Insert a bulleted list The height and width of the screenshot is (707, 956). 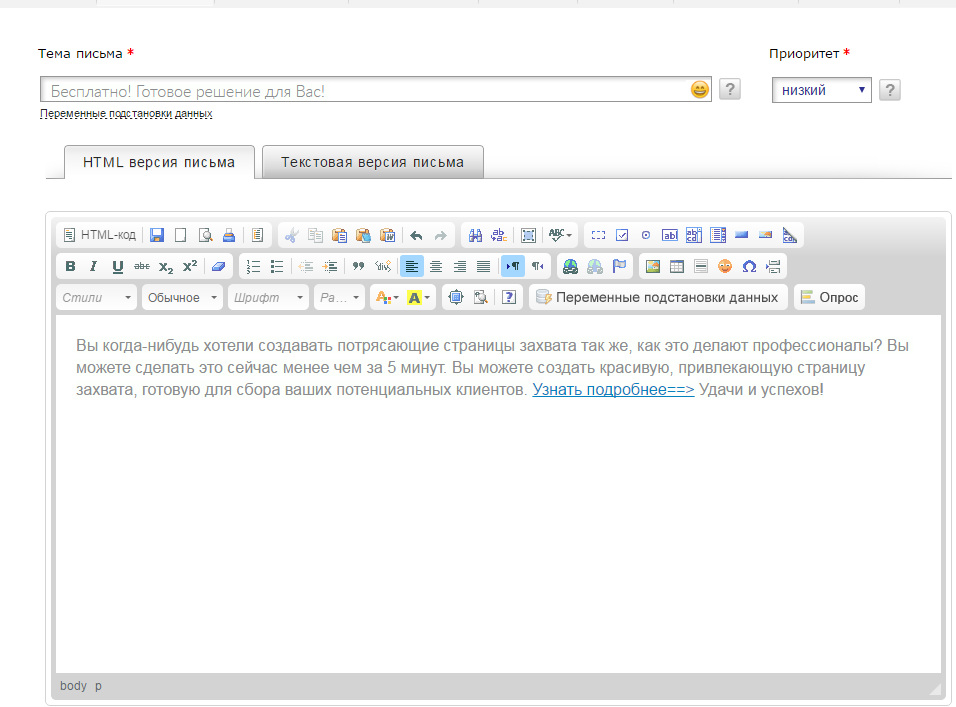[x=277, y=266]
